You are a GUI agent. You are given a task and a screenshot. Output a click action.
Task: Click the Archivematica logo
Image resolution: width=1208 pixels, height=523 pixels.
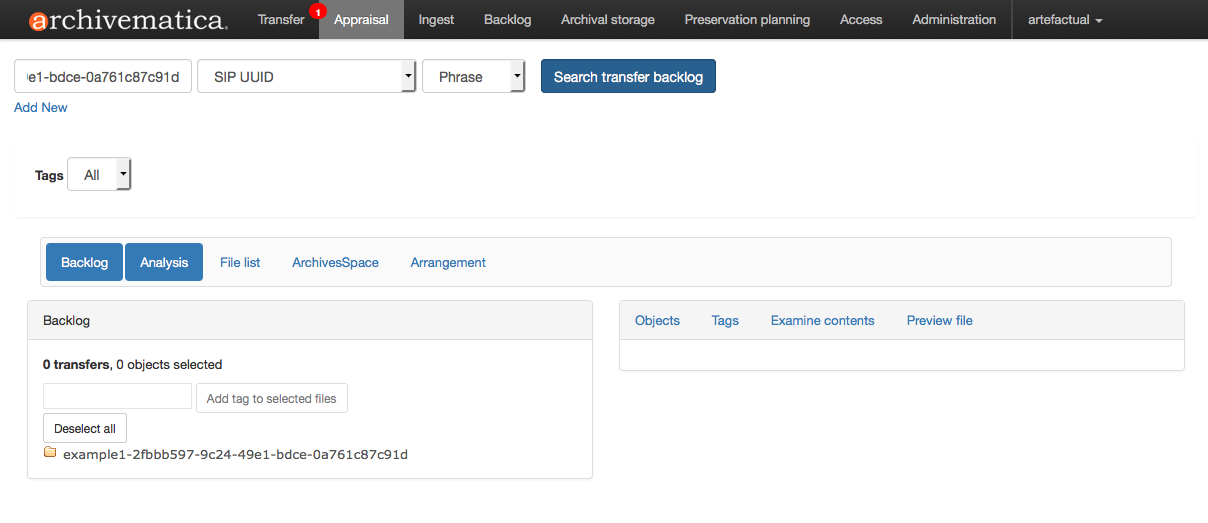[128, 20]
